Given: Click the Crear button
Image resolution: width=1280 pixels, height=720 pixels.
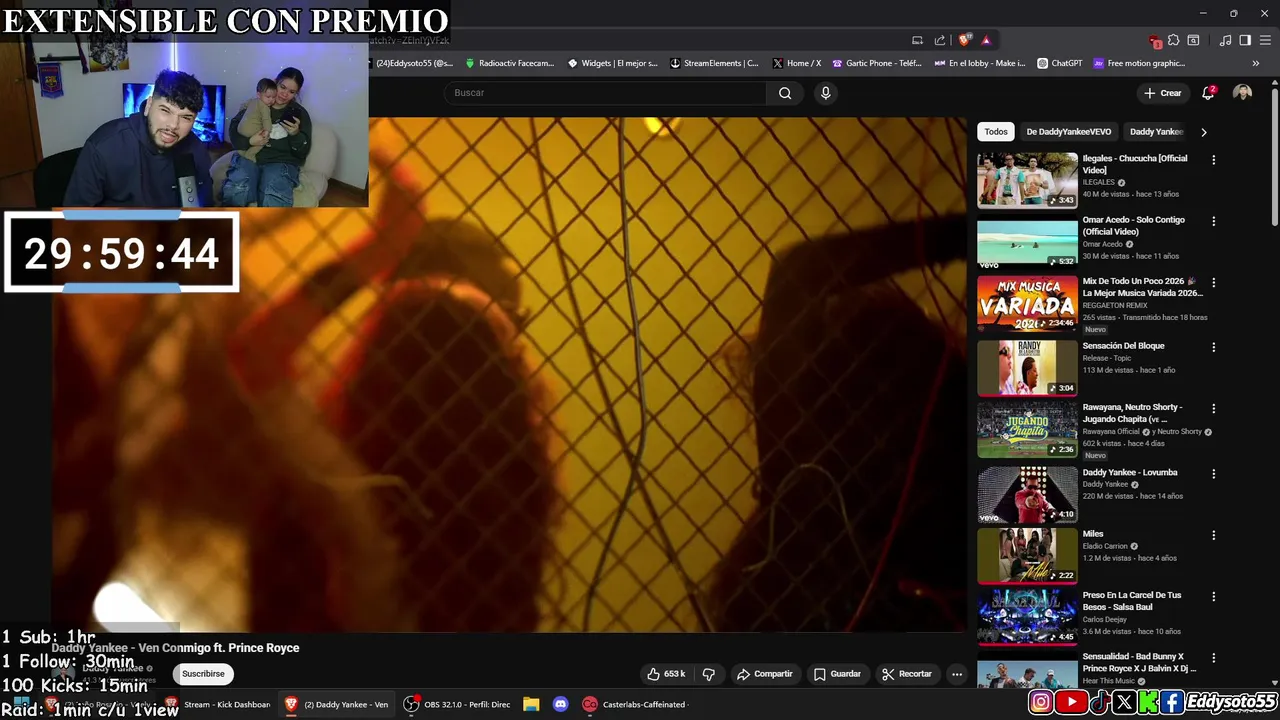Looking at the screenshot, I should (1163, 93).
